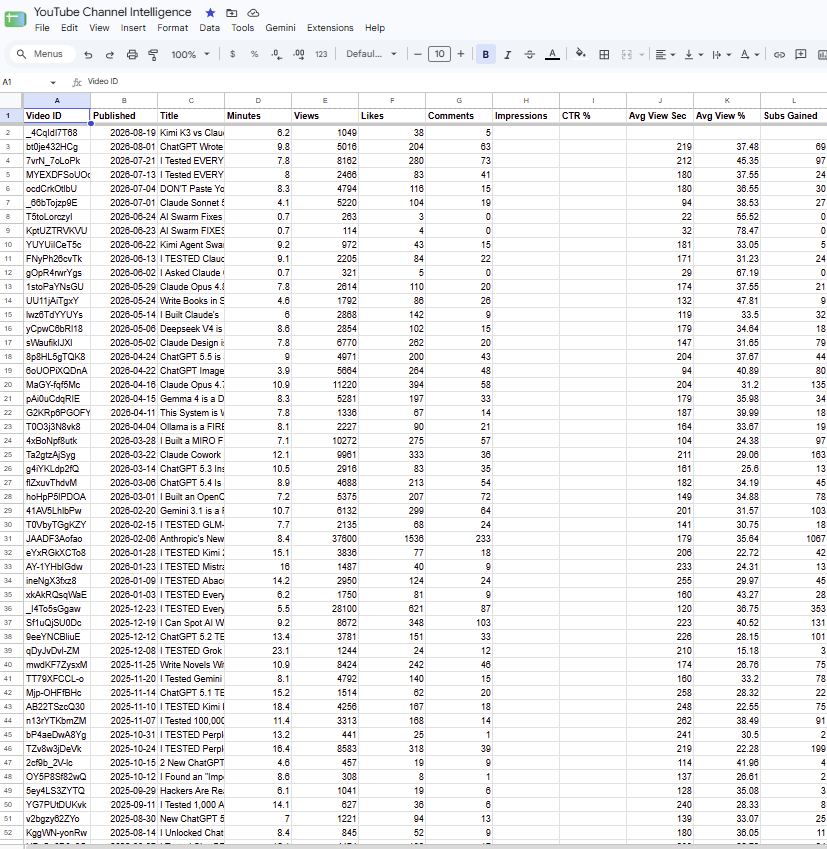This screenshot has height=849, width=827.
Task: Open the Format menu
Action: [172, 28]
